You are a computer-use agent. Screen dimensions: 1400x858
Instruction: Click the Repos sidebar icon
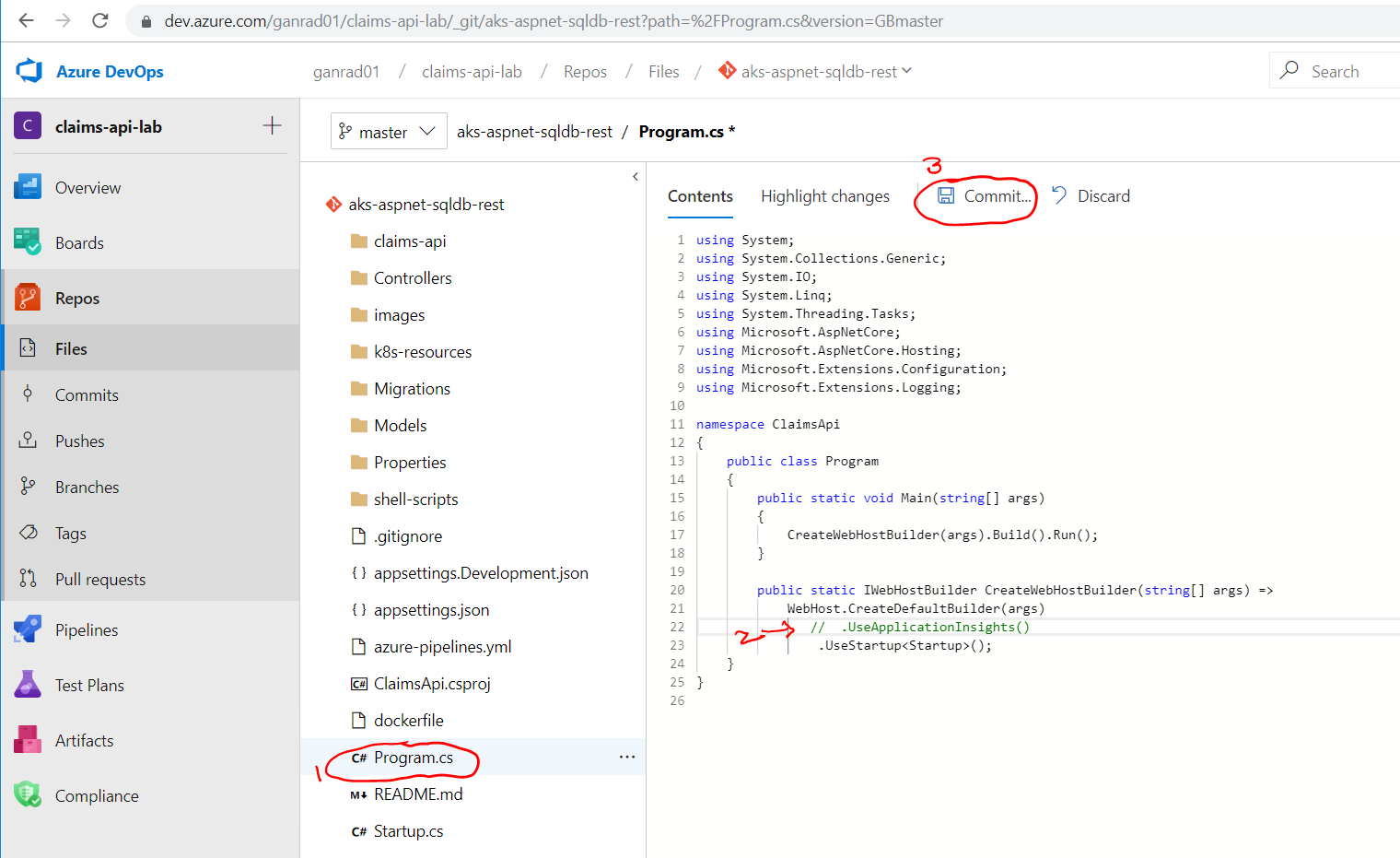point(28,298)
